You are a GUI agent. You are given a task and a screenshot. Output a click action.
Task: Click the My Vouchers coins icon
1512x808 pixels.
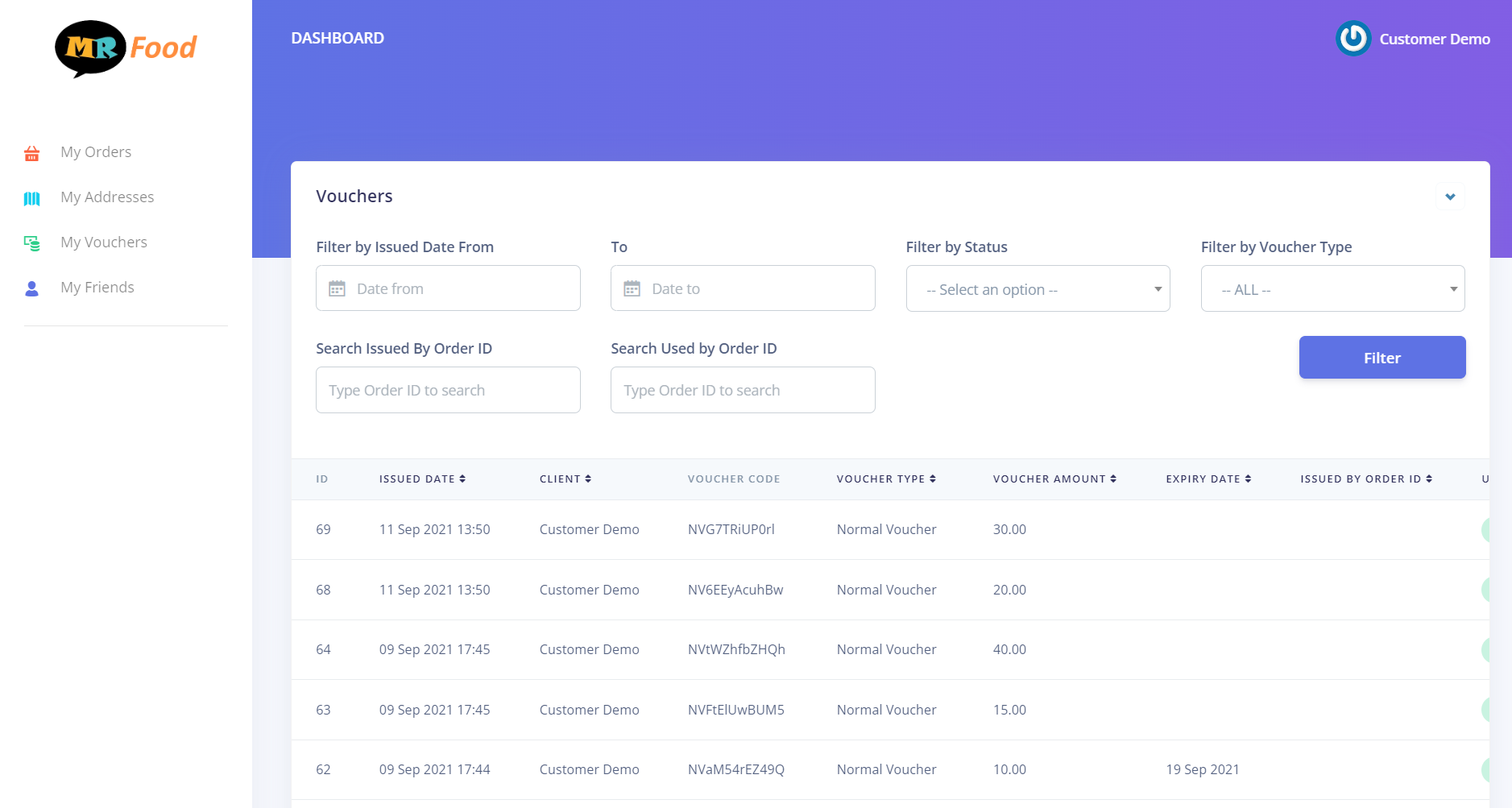32,243
